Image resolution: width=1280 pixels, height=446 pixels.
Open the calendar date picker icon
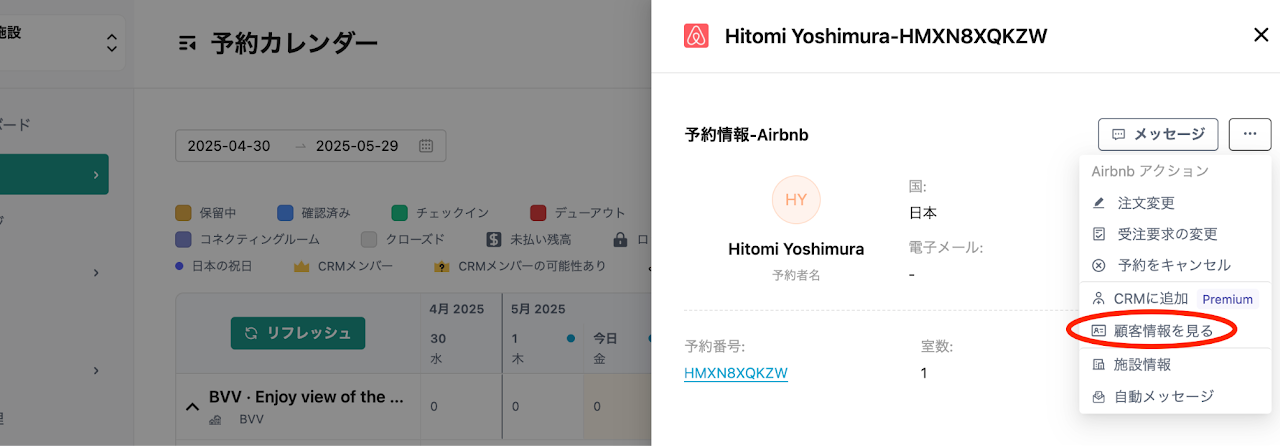pos(426,146)
